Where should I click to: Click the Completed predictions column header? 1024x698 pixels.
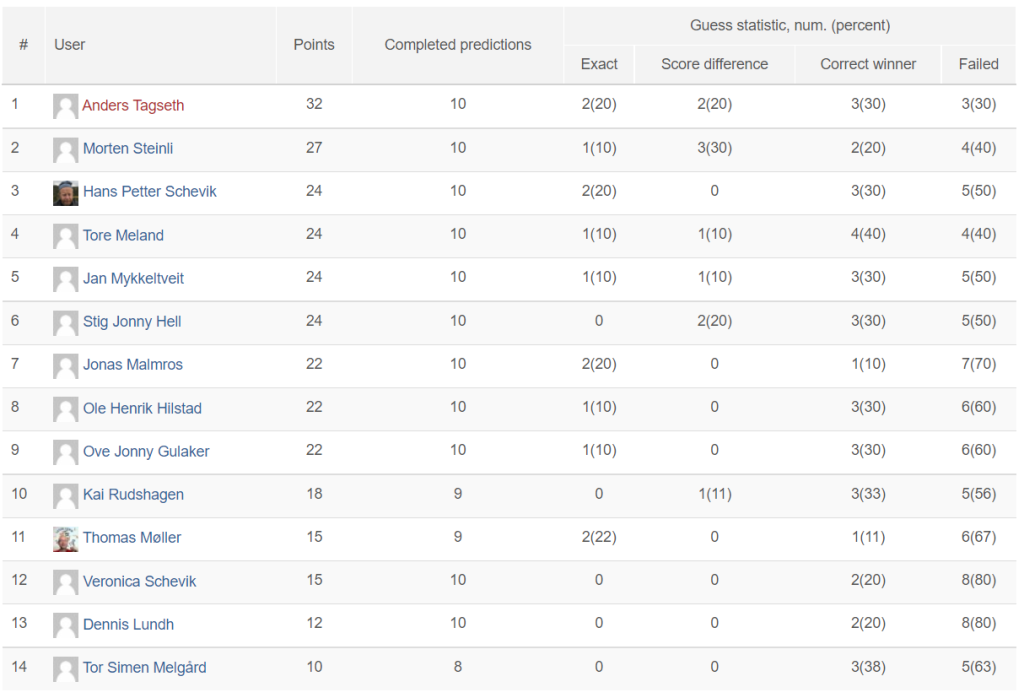(x=458, y=45)
